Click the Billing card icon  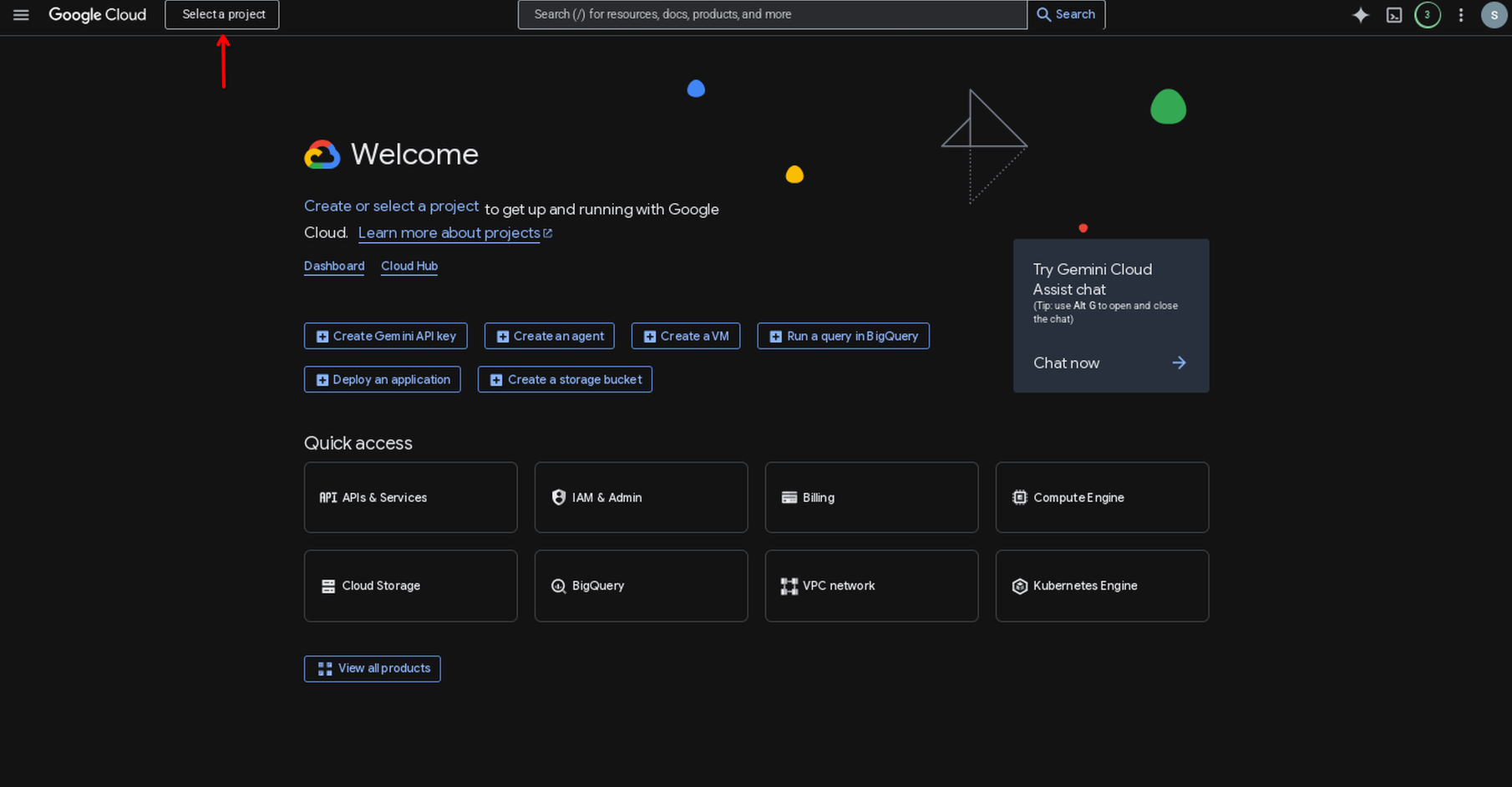point(789,497)
